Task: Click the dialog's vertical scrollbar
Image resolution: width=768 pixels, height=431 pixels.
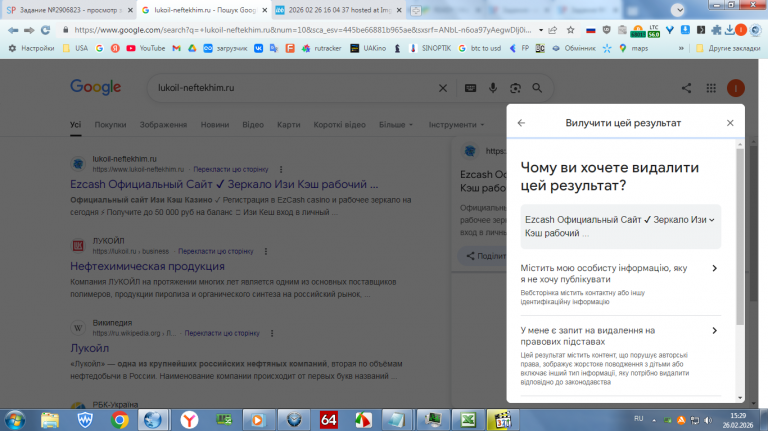Action: tap(740, 236)
